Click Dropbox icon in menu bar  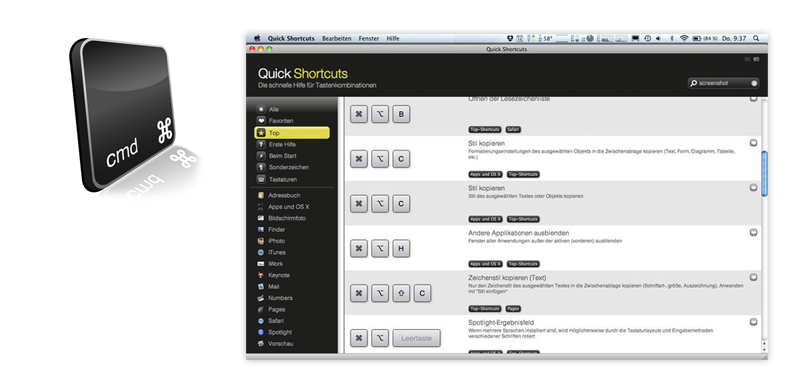click(x=510, y=38)
